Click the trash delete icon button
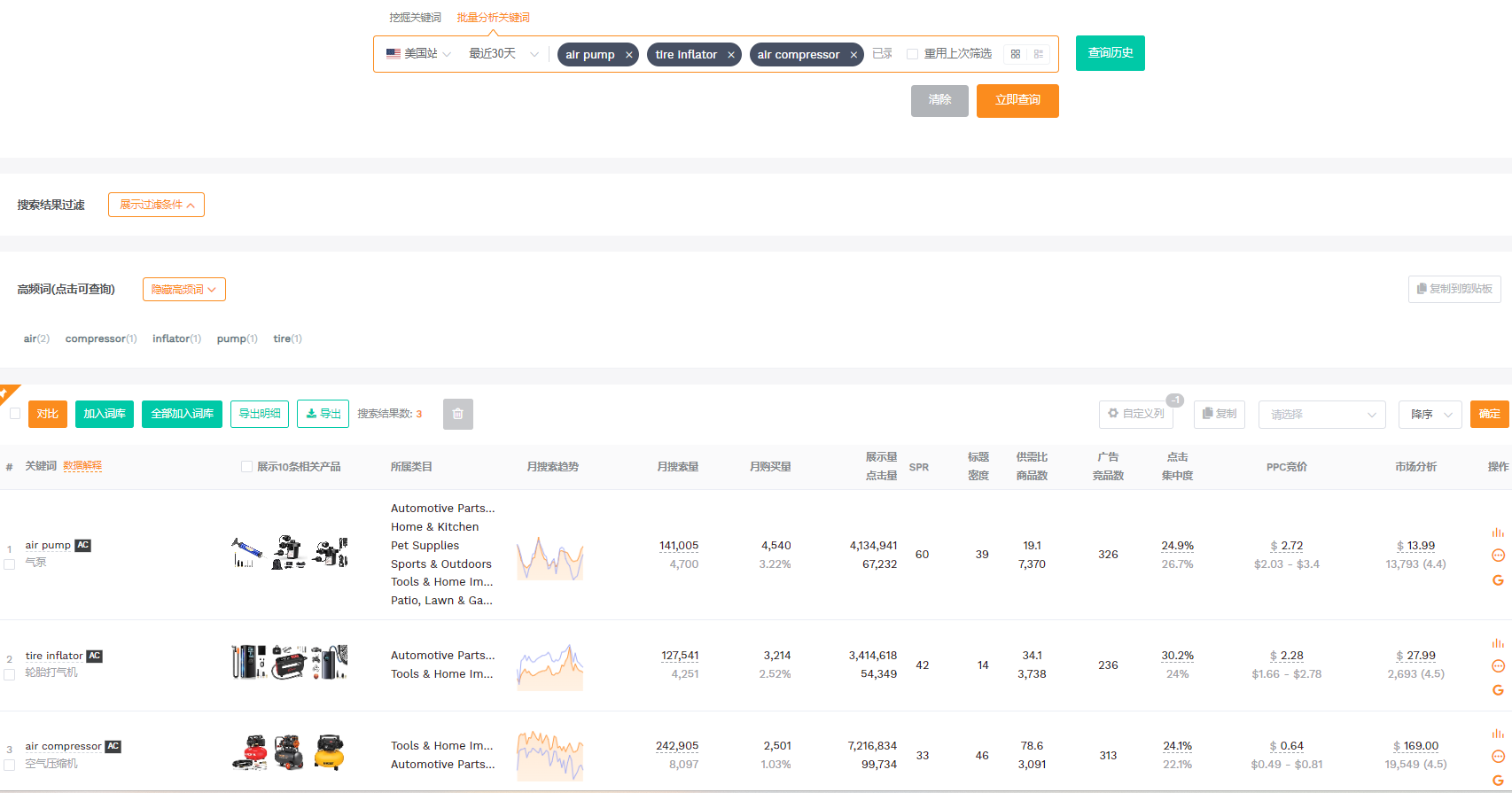 click(458, 414)
